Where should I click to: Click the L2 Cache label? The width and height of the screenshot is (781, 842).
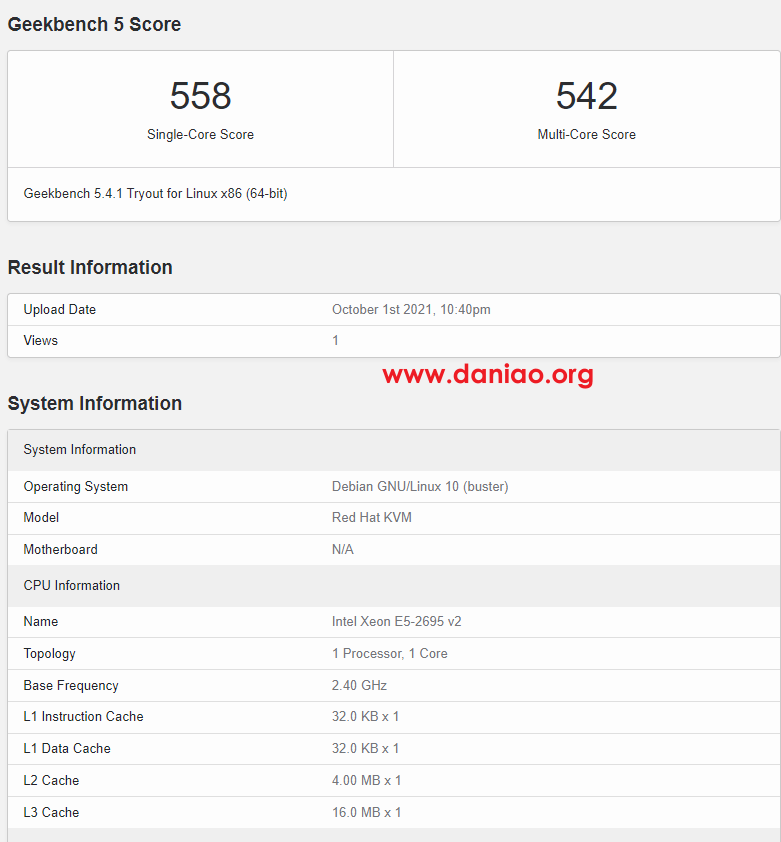pyautogui.click(x=51, y=781)
